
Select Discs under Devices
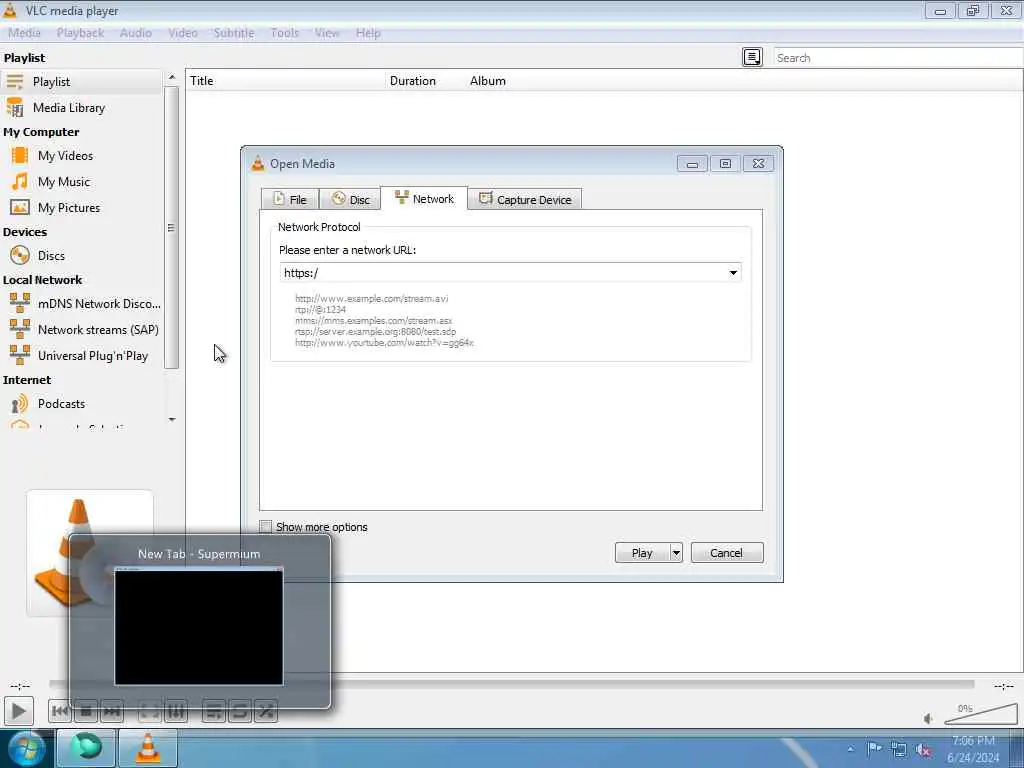(51, 255)
